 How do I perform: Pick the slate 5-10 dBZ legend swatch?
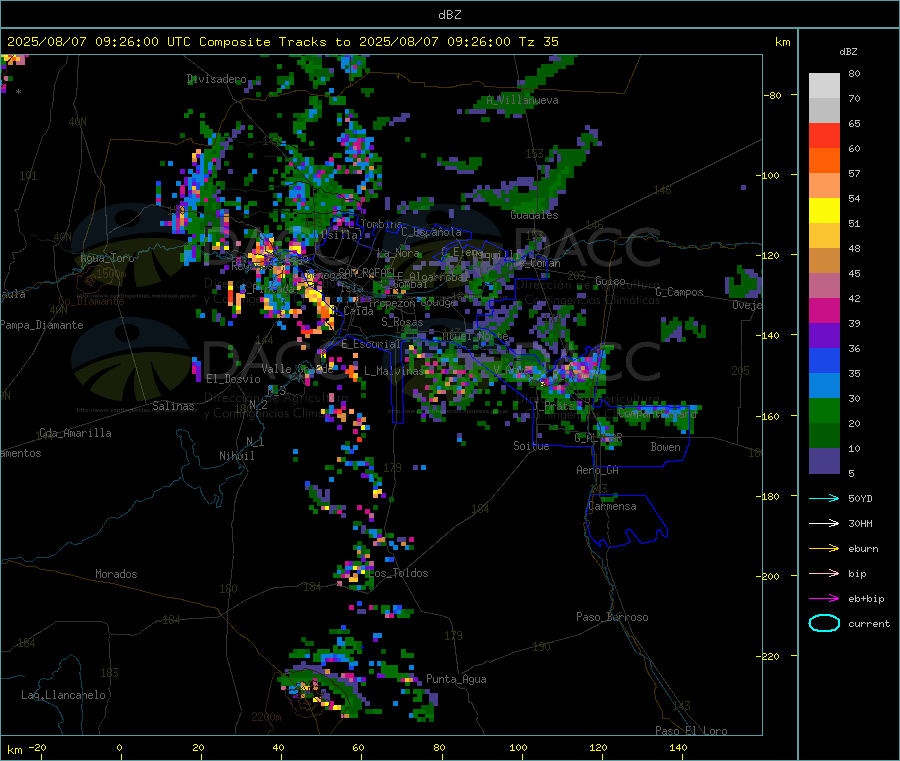824,461
